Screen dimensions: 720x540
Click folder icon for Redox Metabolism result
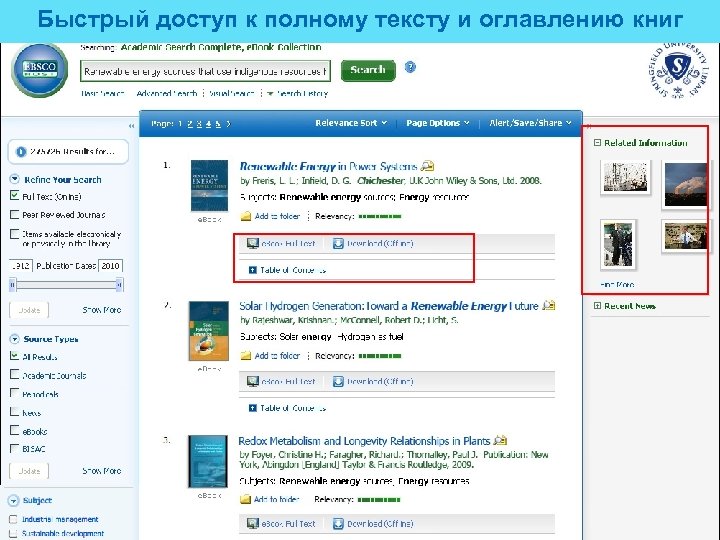pos(246,499)
